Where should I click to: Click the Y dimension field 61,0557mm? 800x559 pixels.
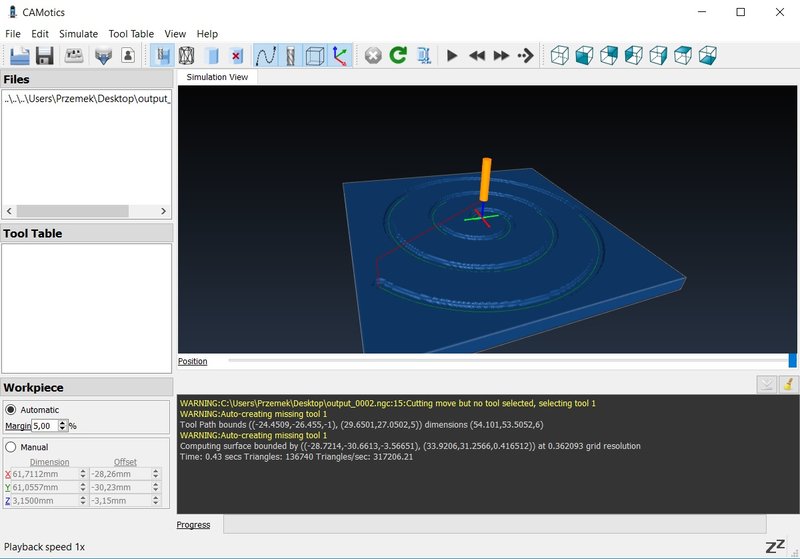(x=45, y=487)
